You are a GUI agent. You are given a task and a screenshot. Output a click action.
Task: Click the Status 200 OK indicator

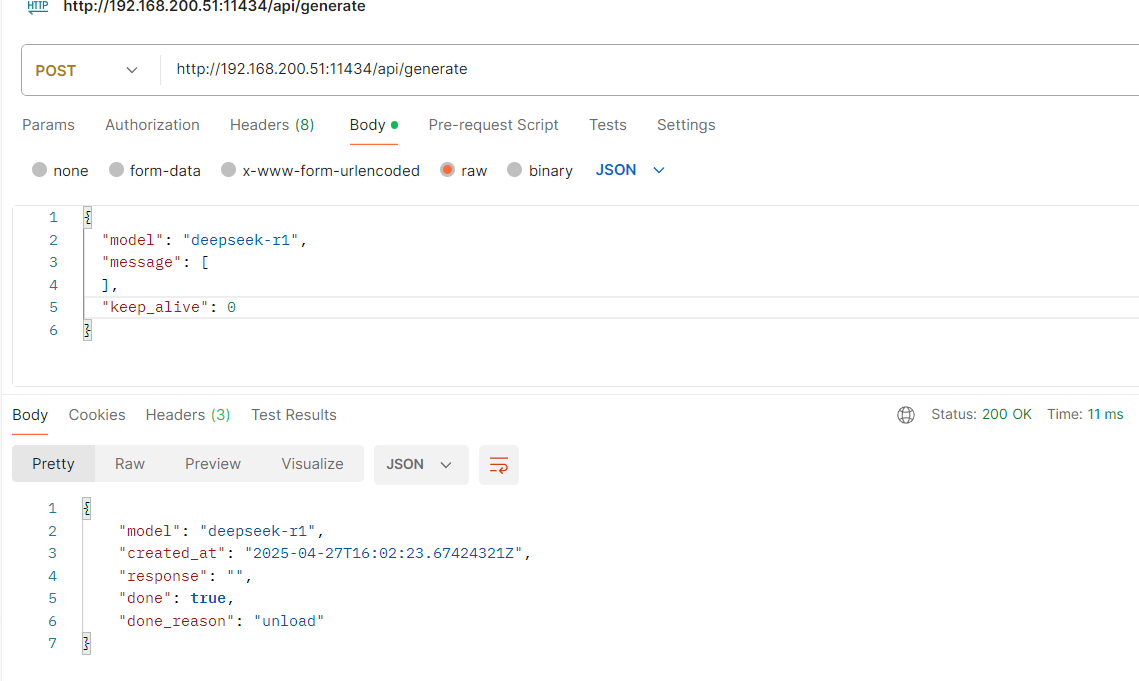click(981, 414)
